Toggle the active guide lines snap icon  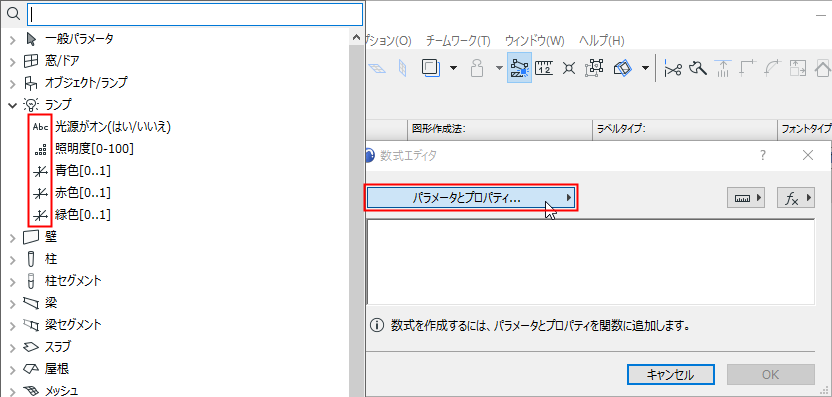tap(519, 68)
